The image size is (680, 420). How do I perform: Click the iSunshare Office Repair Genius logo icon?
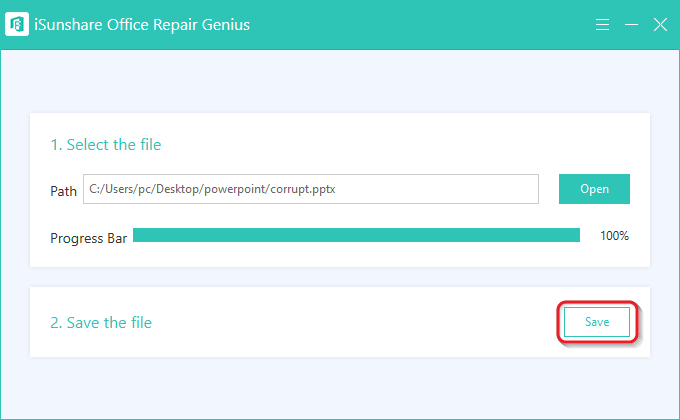pos(17,24)
